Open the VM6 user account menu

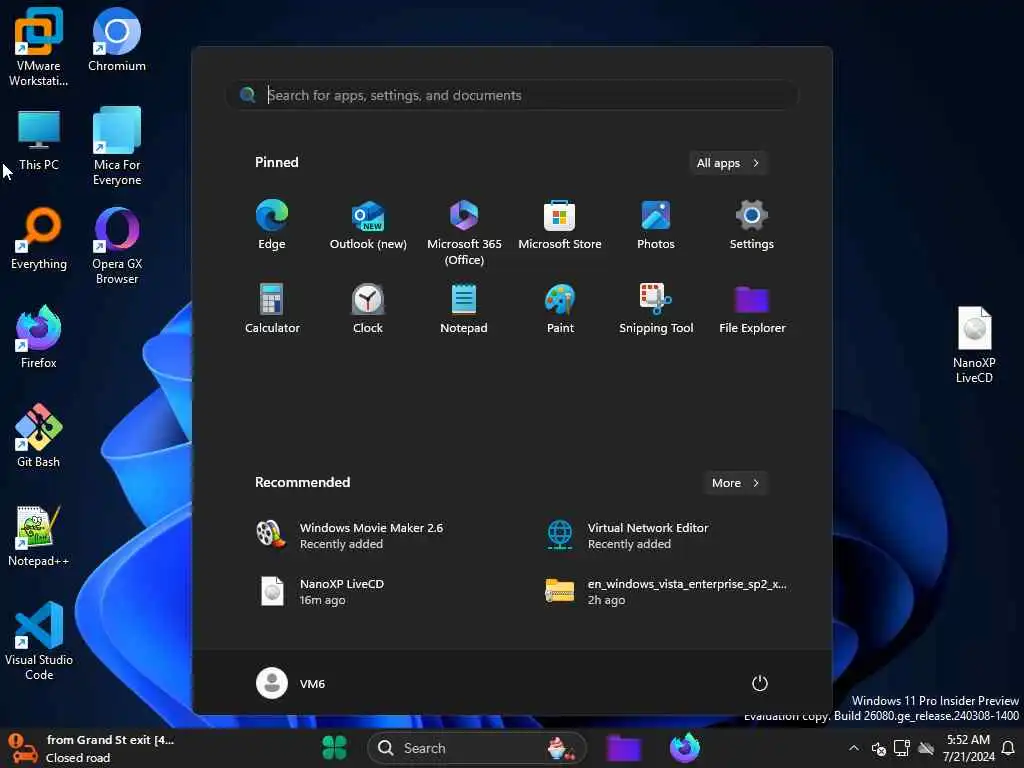[x=291, y=683]
